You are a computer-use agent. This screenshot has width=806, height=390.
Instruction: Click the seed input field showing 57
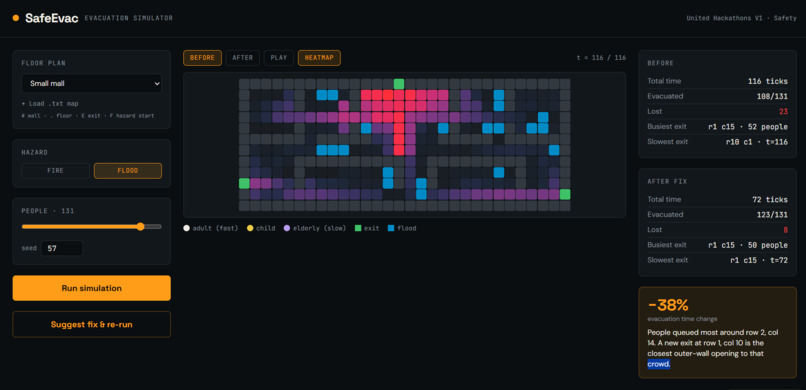62,248
